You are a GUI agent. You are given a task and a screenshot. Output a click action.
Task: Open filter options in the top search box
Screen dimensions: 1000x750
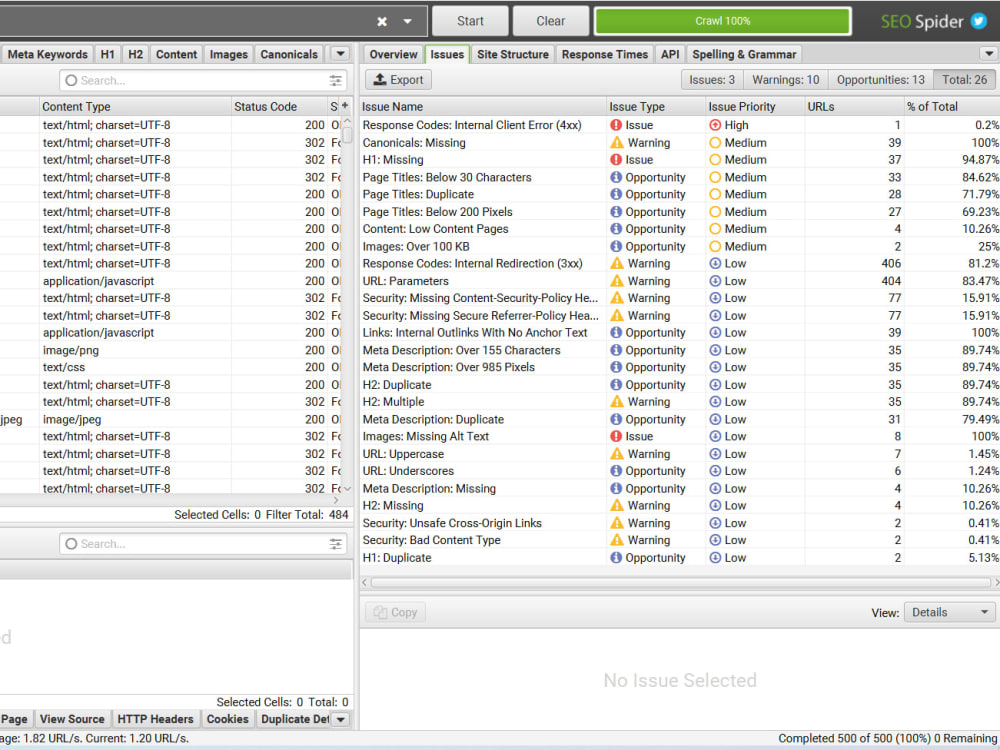tap(335, 80)
